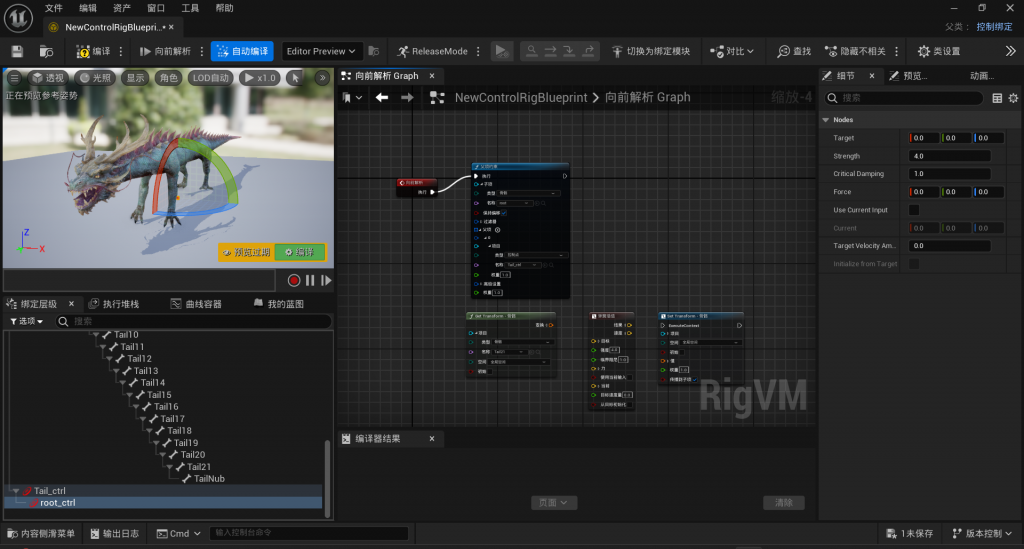Click the 查找 find button

tap(793, 51)
